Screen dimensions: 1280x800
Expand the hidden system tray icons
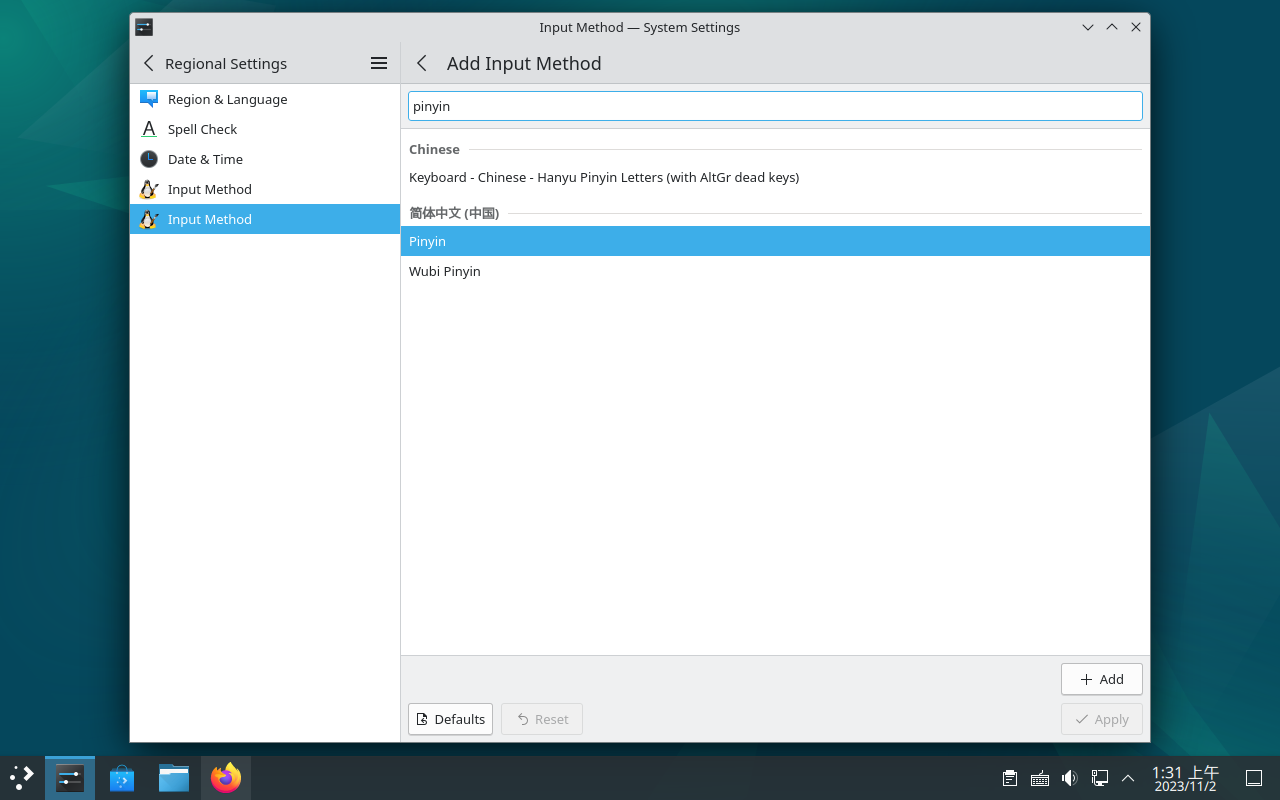point(1128,778)
